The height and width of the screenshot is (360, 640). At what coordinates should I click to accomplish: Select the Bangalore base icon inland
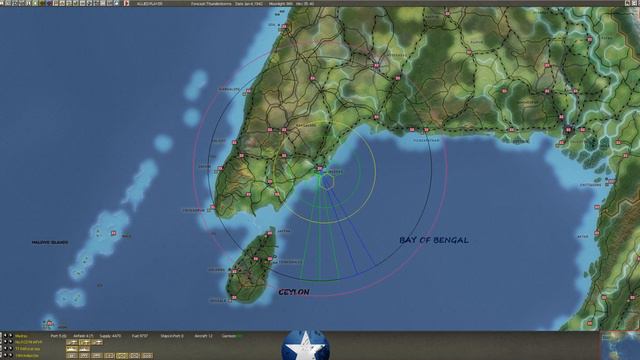[x=284, y=130]
